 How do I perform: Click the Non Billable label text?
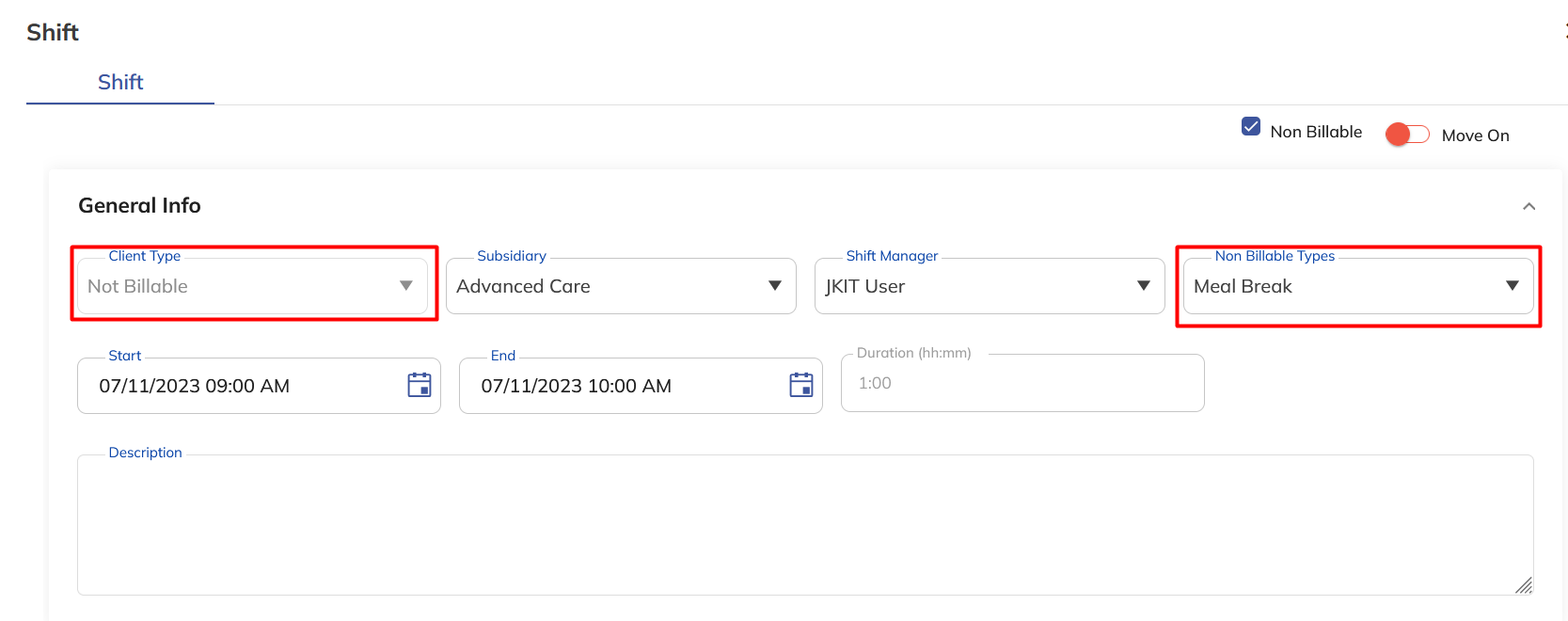tap(1316, 132)
